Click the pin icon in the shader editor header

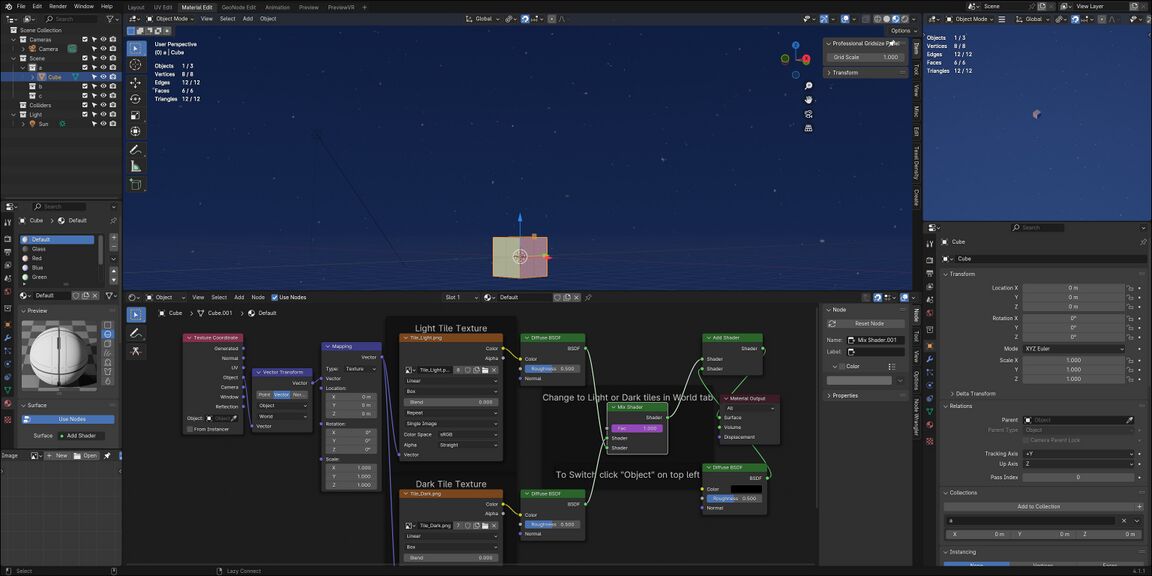[589, 297]
